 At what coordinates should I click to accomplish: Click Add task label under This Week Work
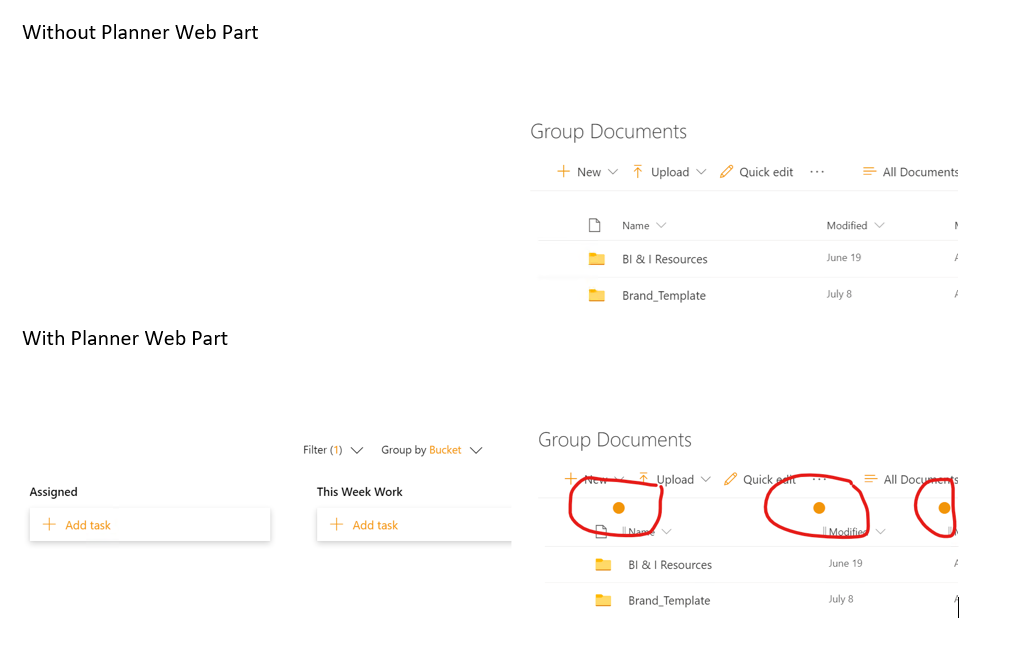[375, 525]
